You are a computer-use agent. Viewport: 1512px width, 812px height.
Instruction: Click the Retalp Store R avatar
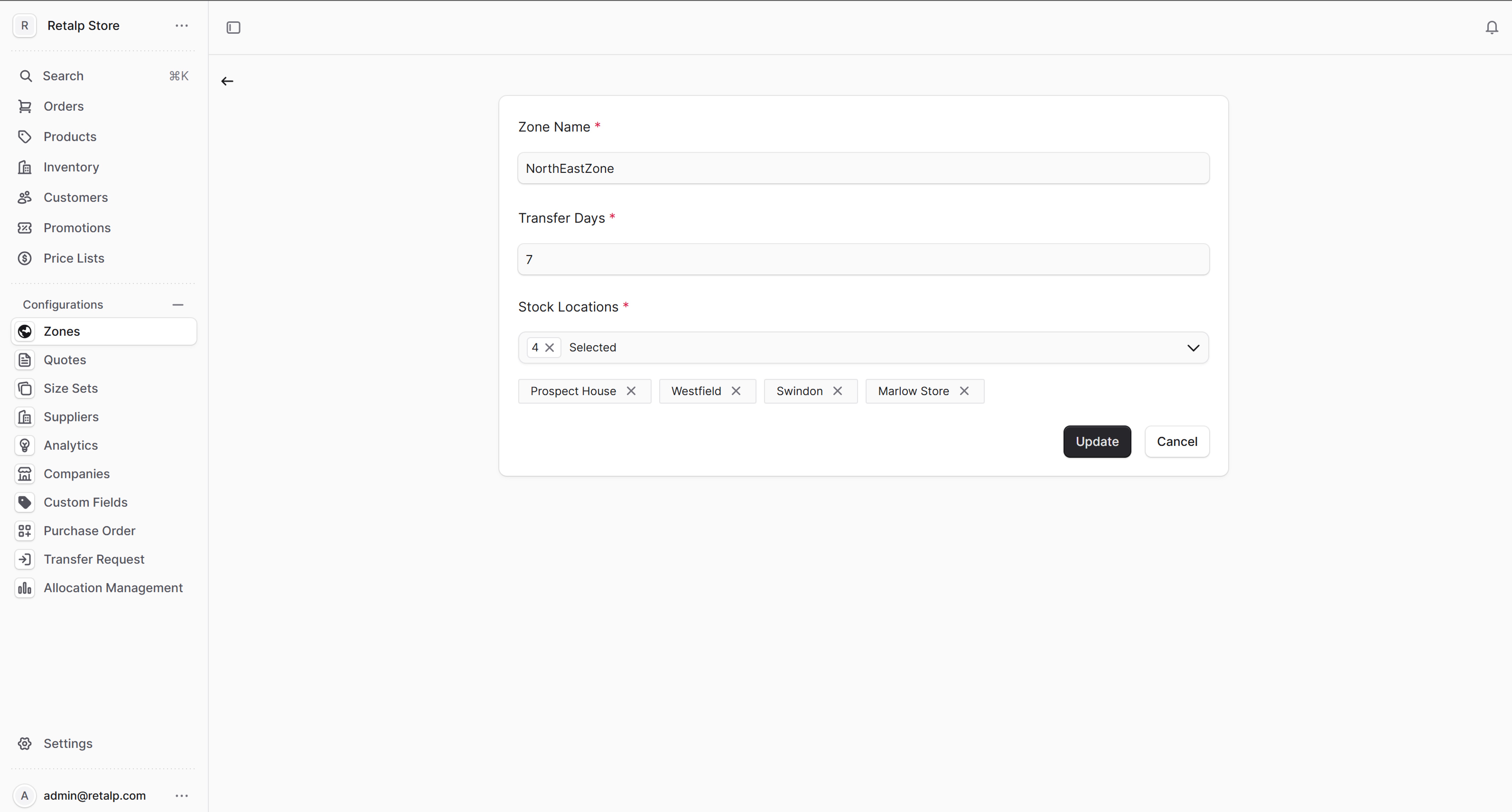[x=25, y=26]
